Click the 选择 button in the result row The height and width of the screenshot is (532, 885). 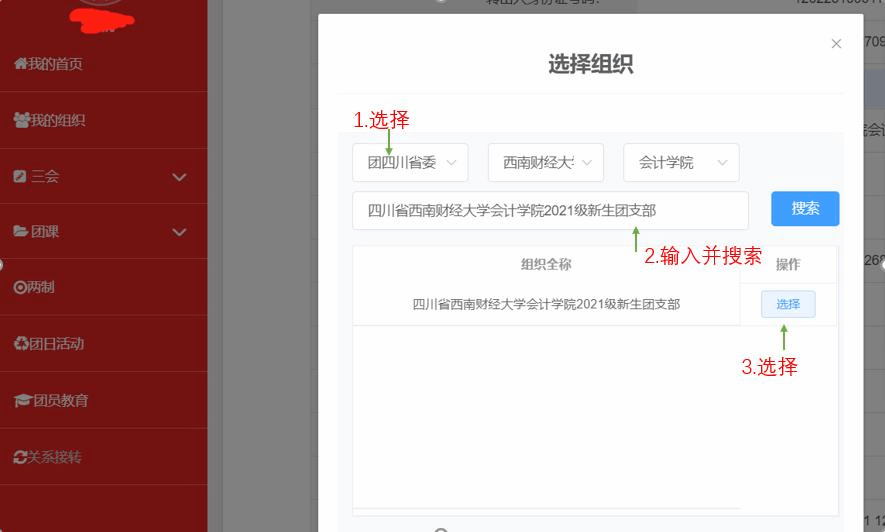[x=788, y=304]
